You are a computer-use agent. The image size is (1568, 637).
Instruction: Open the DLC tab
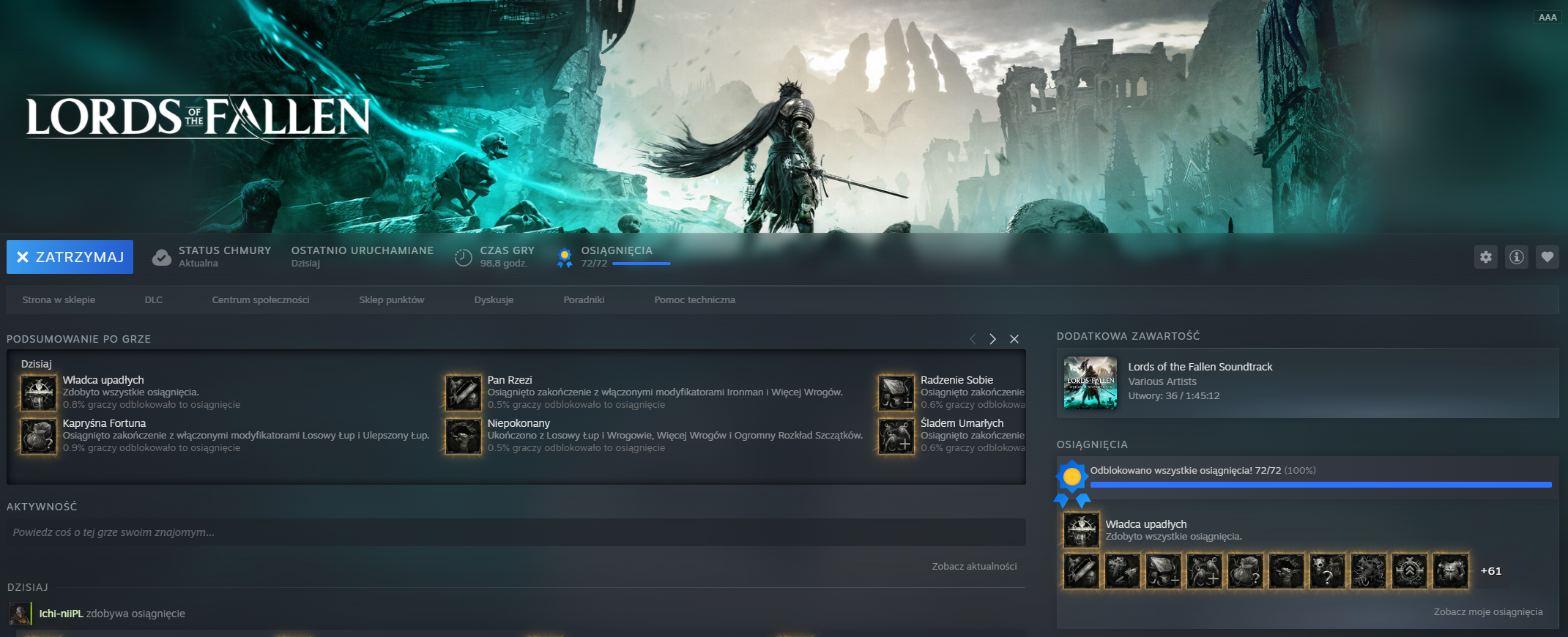click(x=154, y=300)
